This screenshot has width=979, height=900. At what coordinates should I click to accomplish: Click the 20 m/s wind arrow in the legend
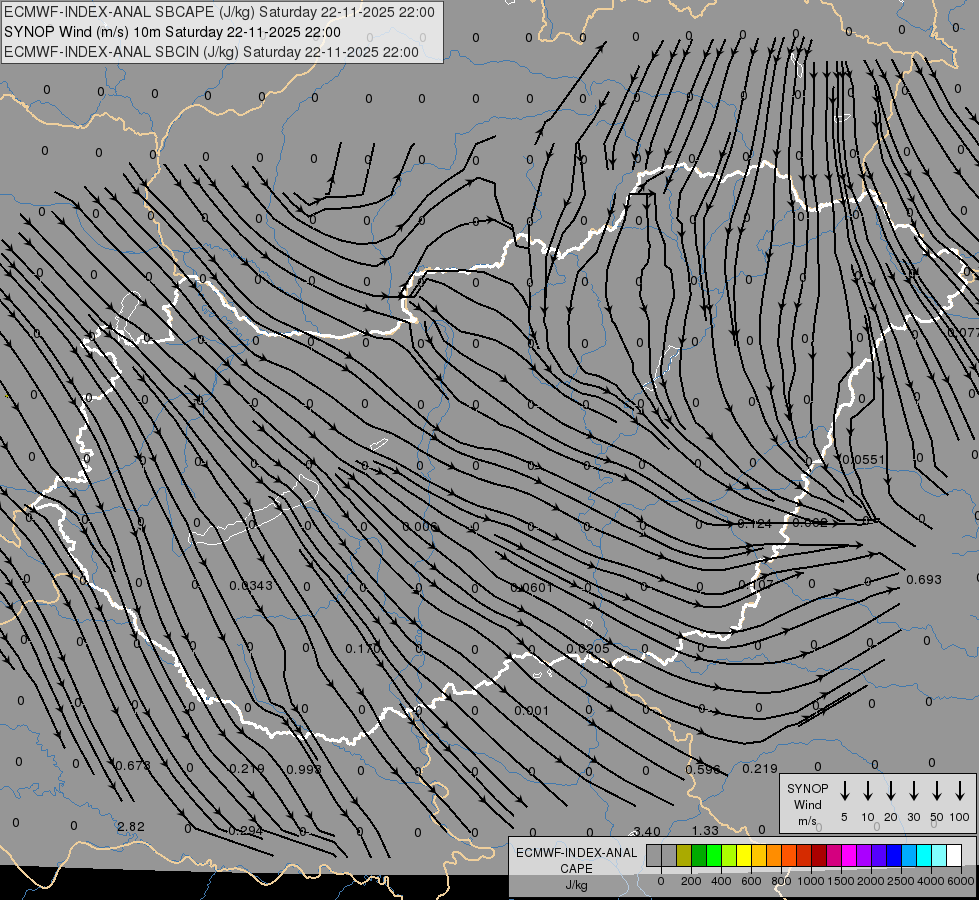click(890, 791)
